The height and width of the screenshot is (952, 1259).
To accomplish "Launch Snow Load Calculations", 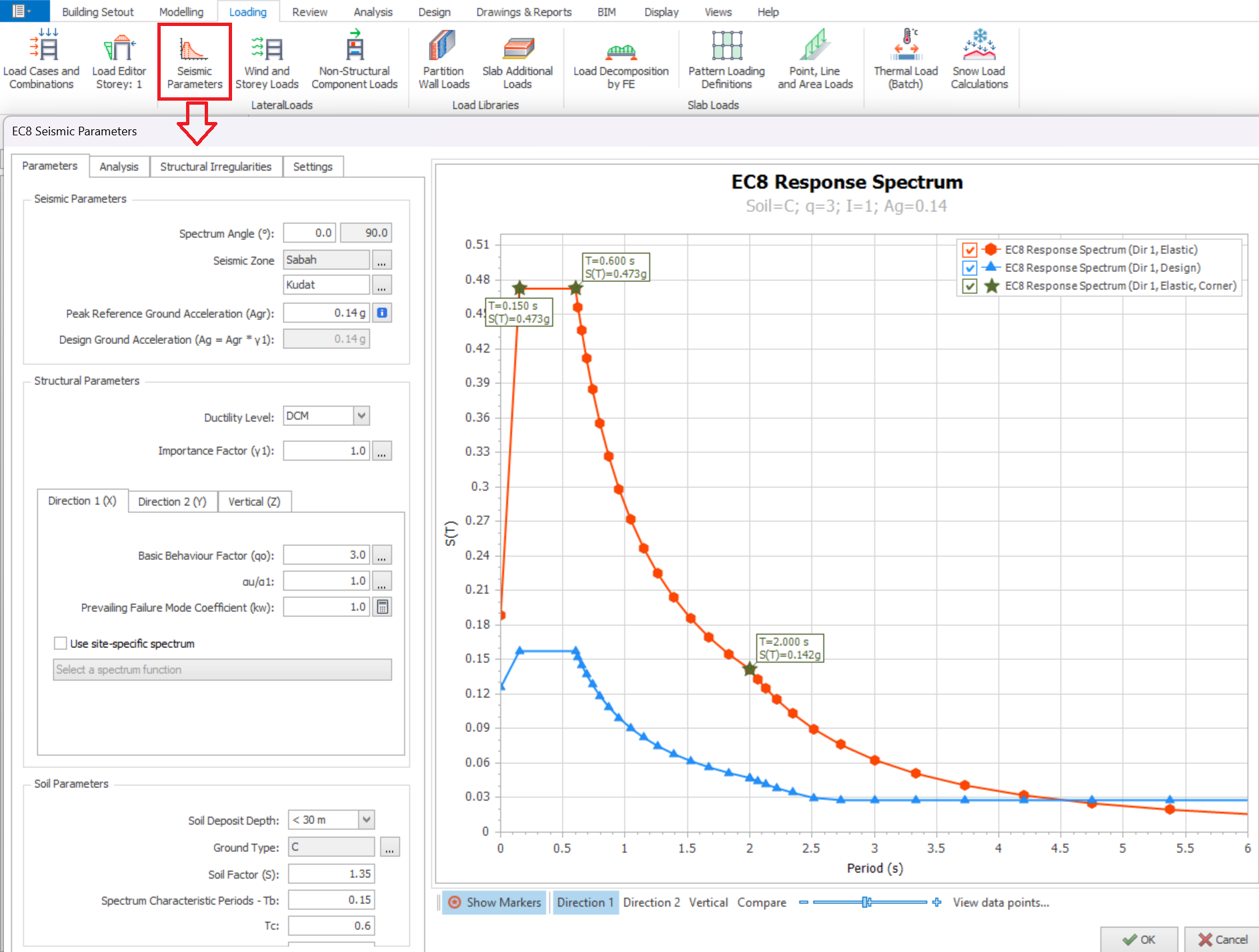I will click(x=979, y=60).
